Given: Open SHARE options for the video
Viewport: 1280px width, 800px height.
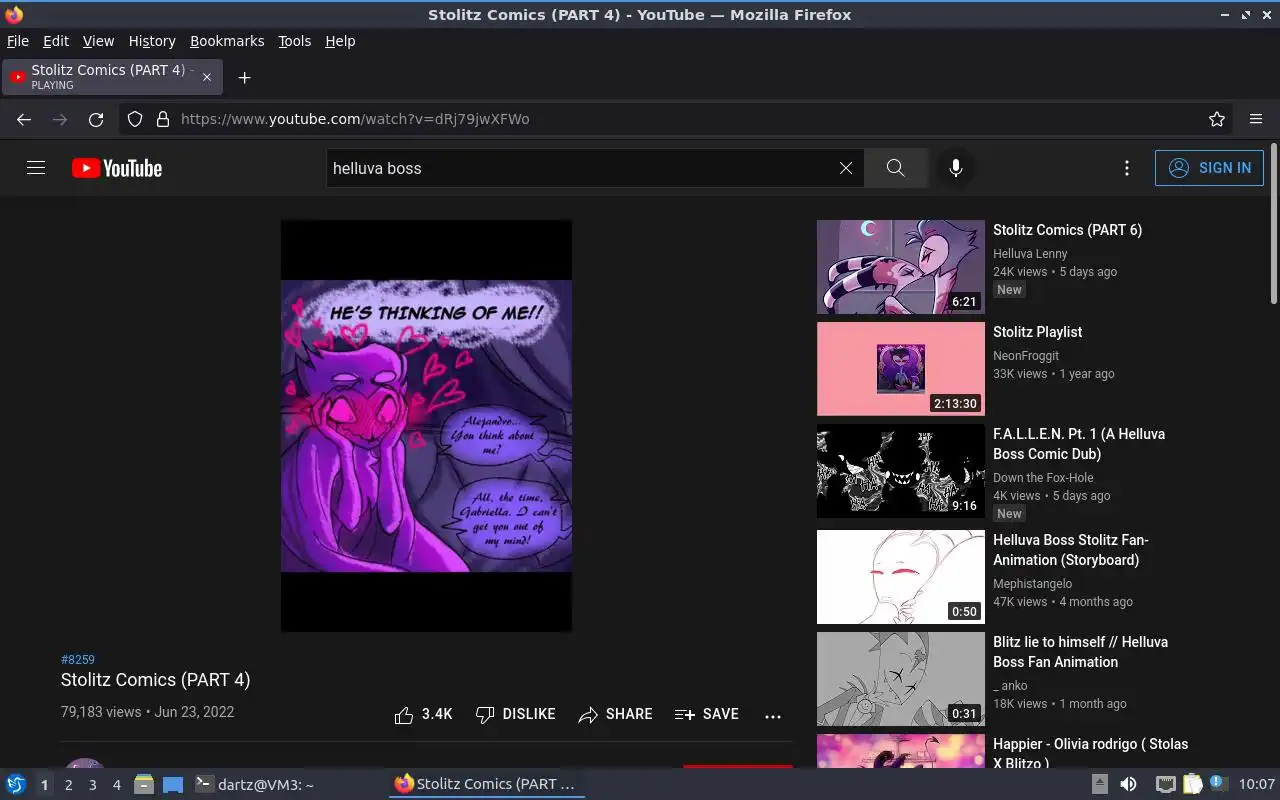Looking at the screenshot, I should [615, 714].
